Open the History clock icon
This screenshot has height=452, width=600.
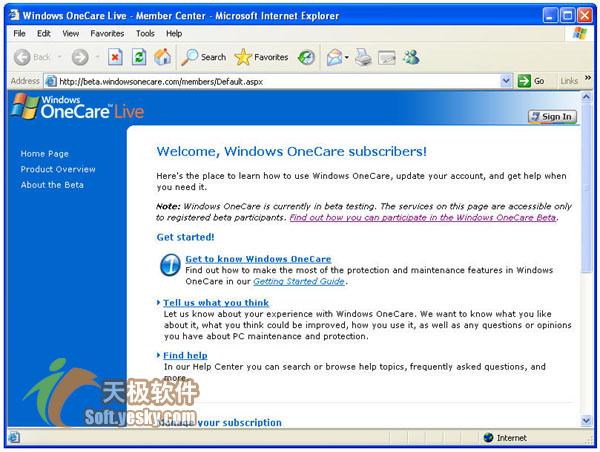(306, 57)
